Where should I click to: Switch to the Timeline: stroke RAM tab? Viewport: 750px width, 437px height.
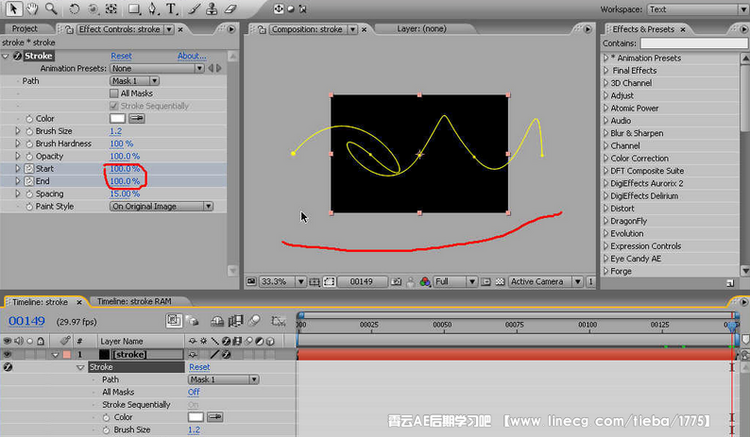coord(134,301)
